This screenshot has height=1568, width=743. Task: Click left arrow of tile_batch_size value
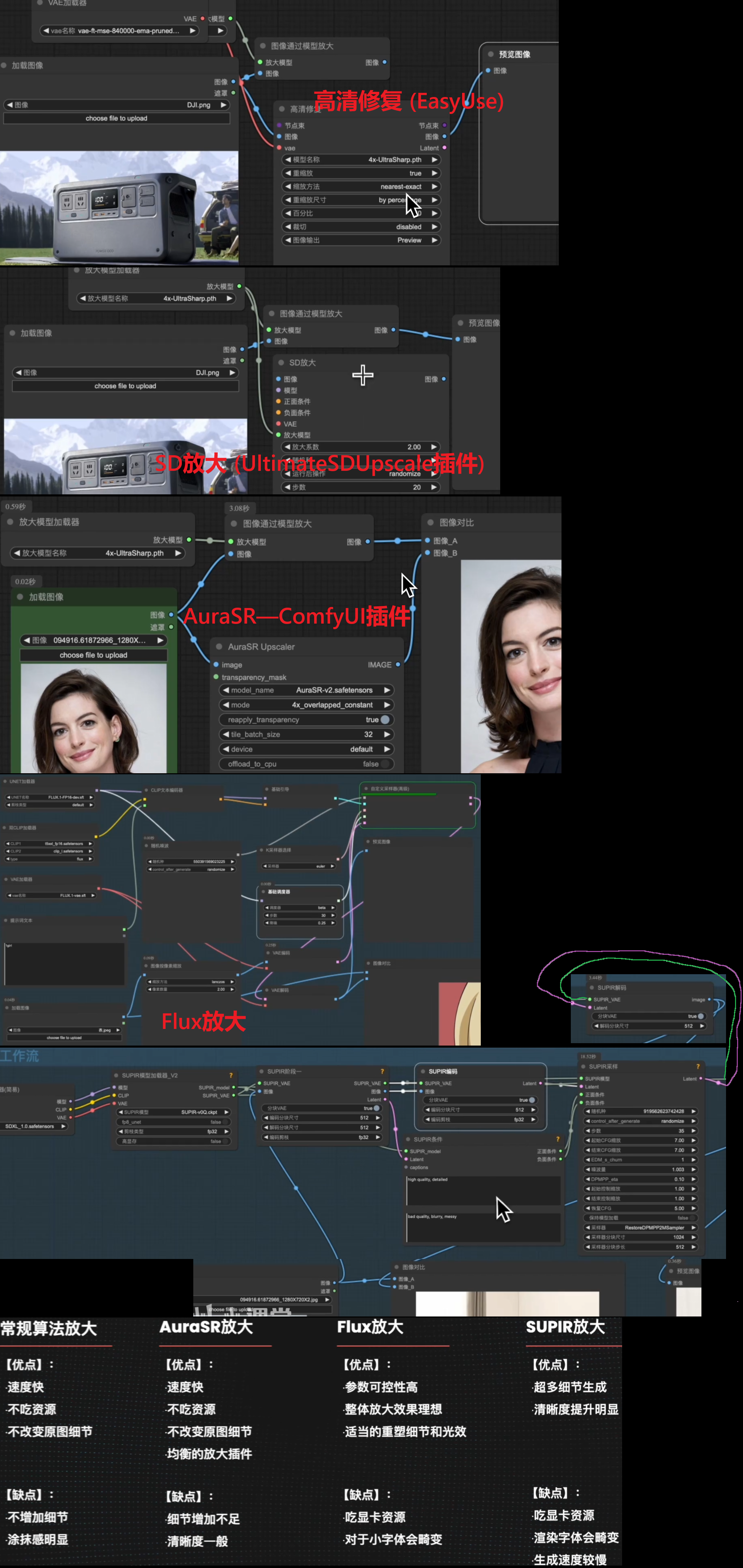226,735
